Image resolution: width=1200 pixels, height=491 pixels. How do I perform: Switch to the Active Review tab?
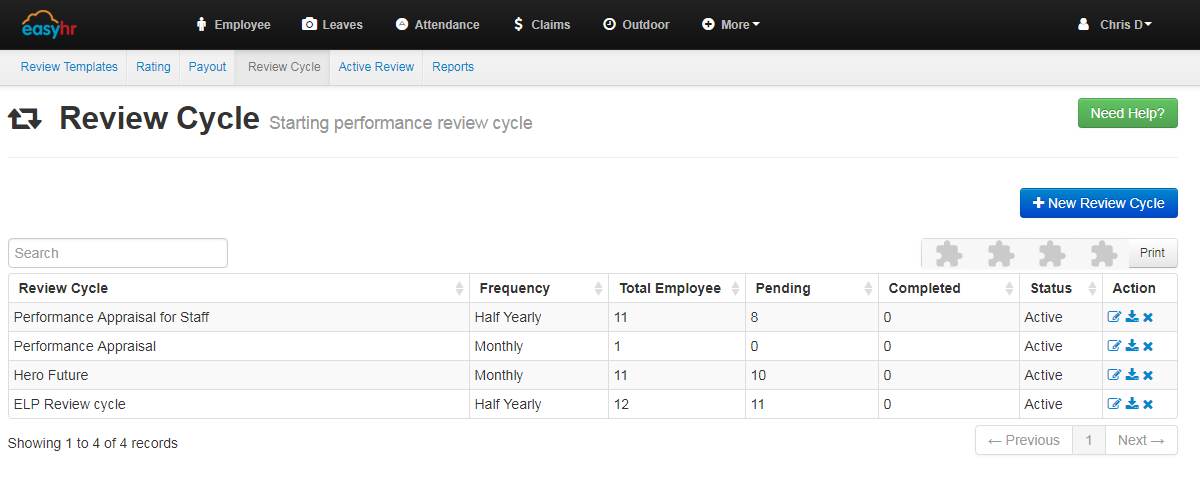376,67
